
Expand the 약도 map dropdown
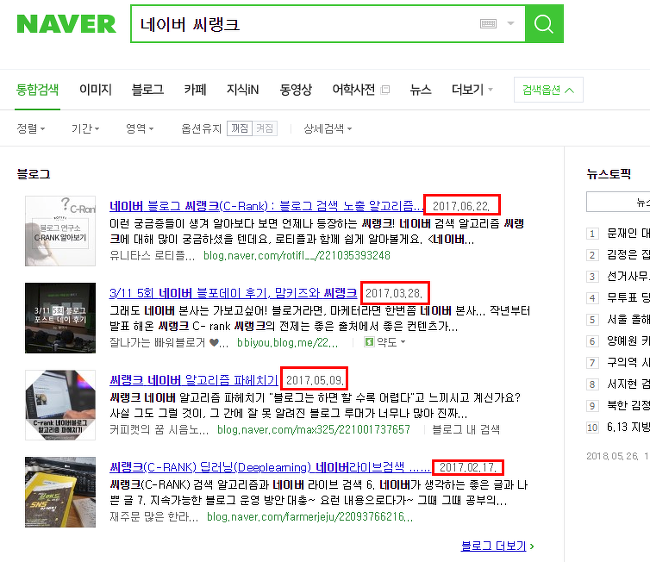pos(390,342)
